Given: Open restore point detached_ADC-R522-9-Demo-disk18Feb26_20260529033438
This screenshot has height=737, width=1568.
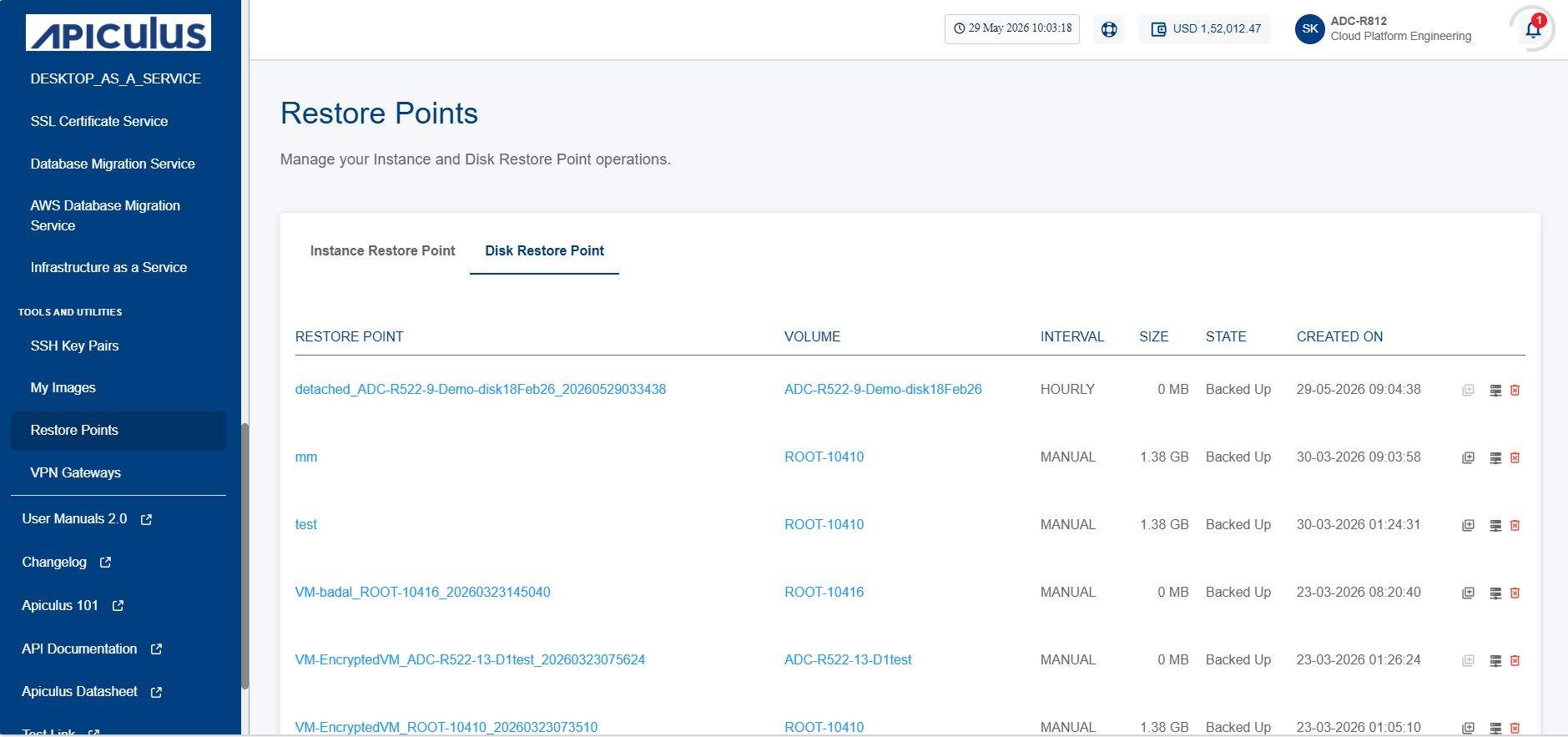Looking at the screenshot, I should 481,389.
